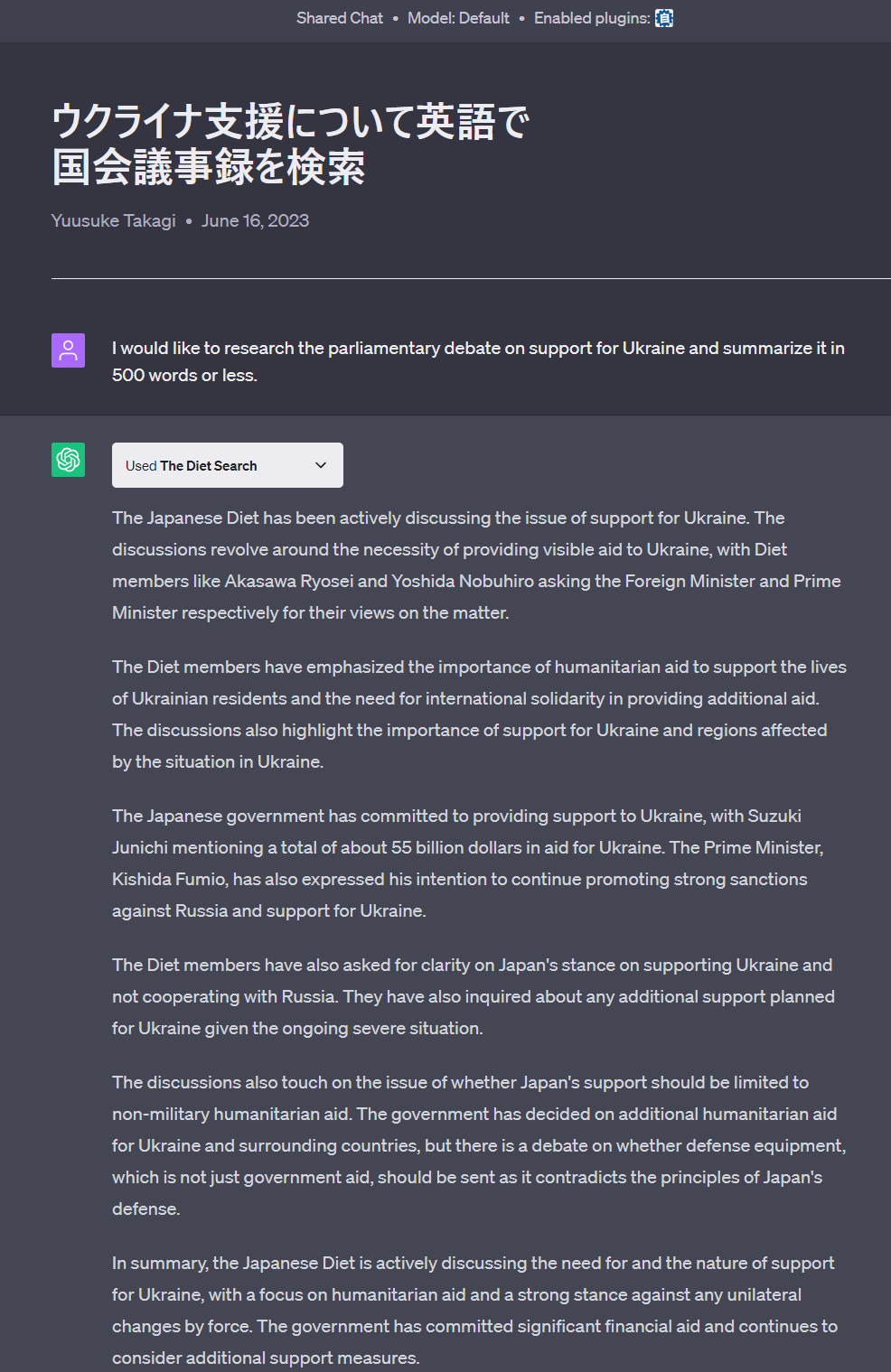The image size is (891, 1372).
Task: Expand the Used The Diet Search box
Action: (x=227, y=465)
